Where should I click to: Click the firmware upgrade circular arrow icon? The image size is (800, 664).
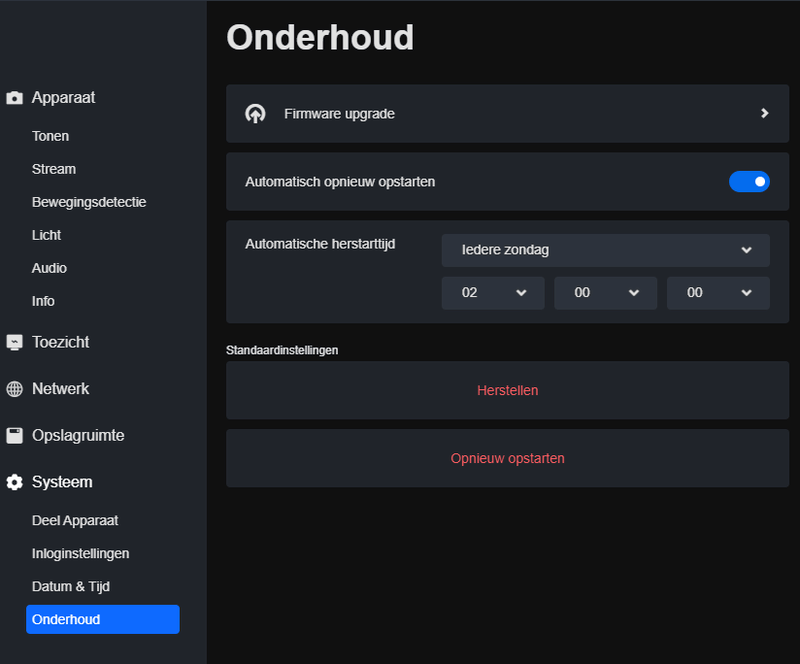(x=257, y=114)
